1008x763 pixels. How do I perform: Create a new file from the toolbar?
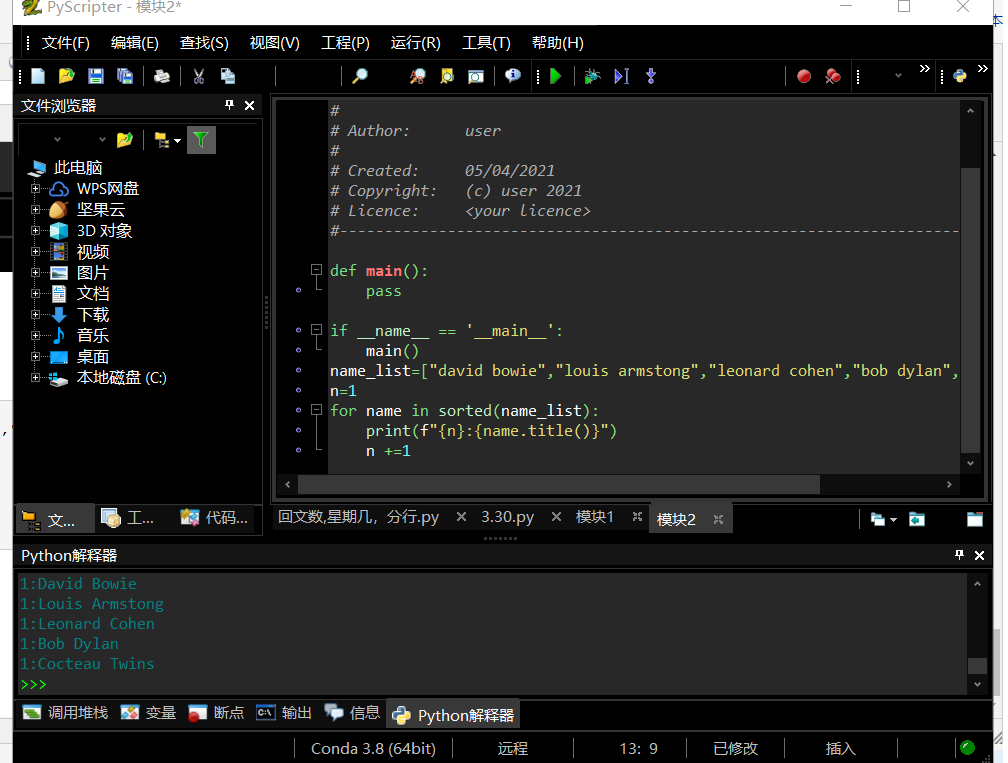pos(38,76)
